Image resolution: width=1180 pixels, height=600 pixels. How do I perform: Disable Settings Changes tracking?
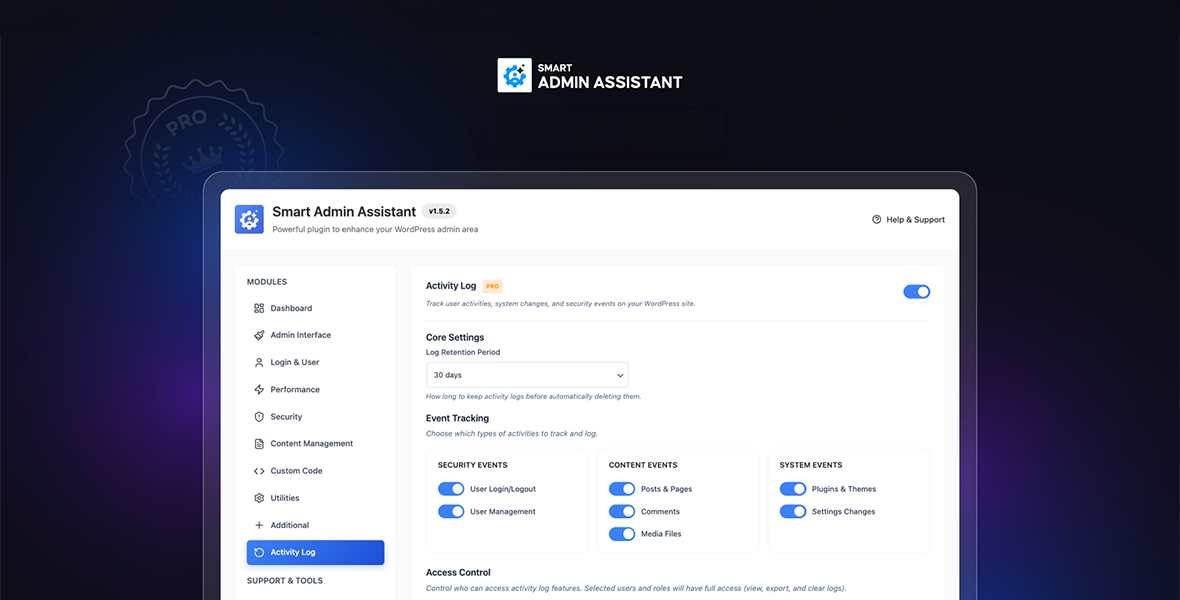click(x=792, y=511)
